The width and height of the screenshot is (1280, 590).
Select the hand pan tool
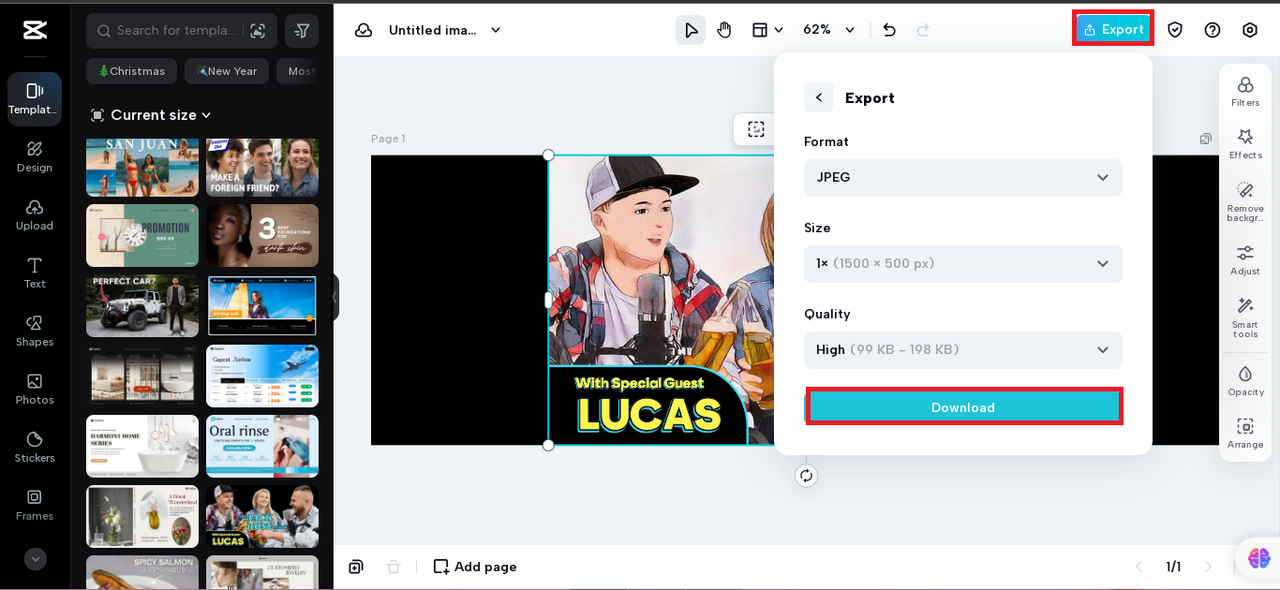[x=724, y=30]
